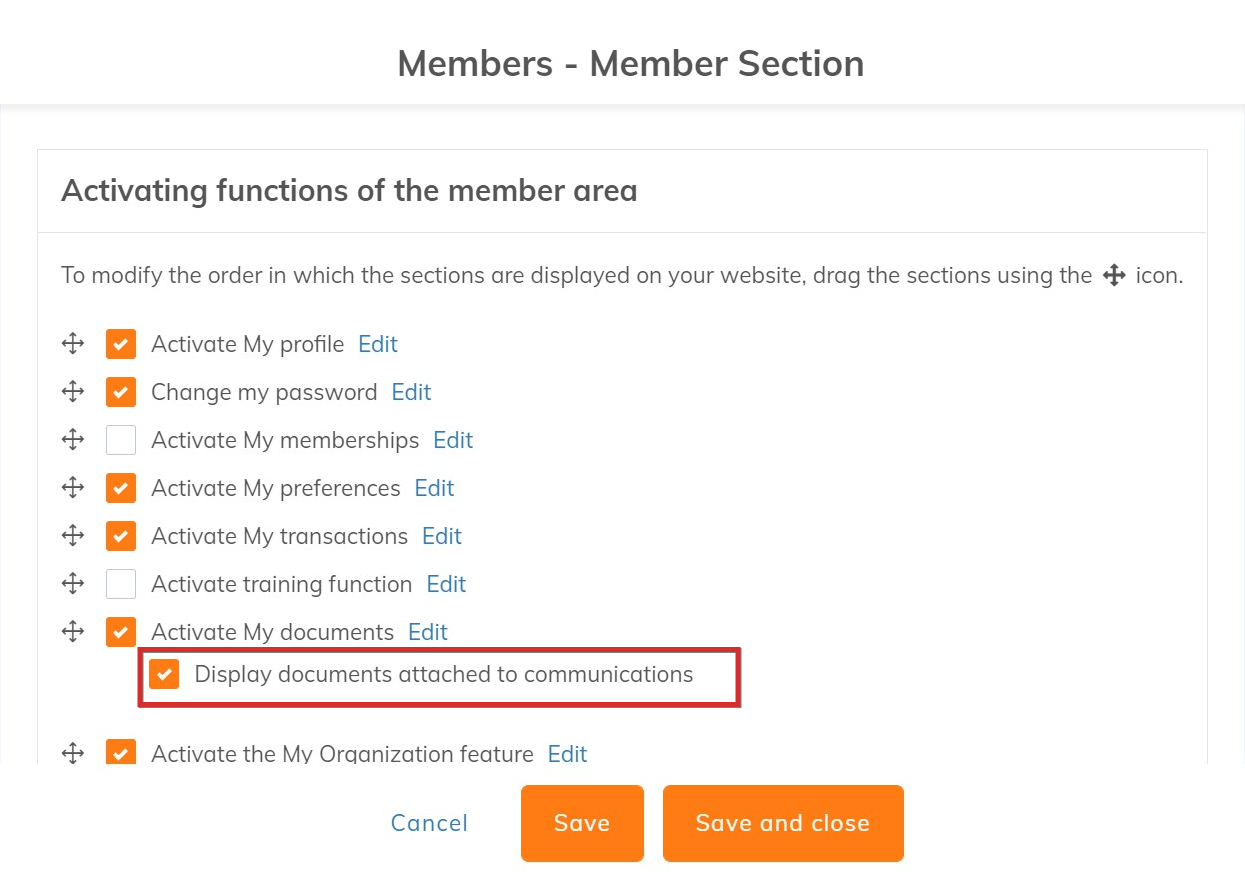This screenshot has width=1245, height=872.
Task: Click drag handle beside Activate My profile
Action: point(73,344)
